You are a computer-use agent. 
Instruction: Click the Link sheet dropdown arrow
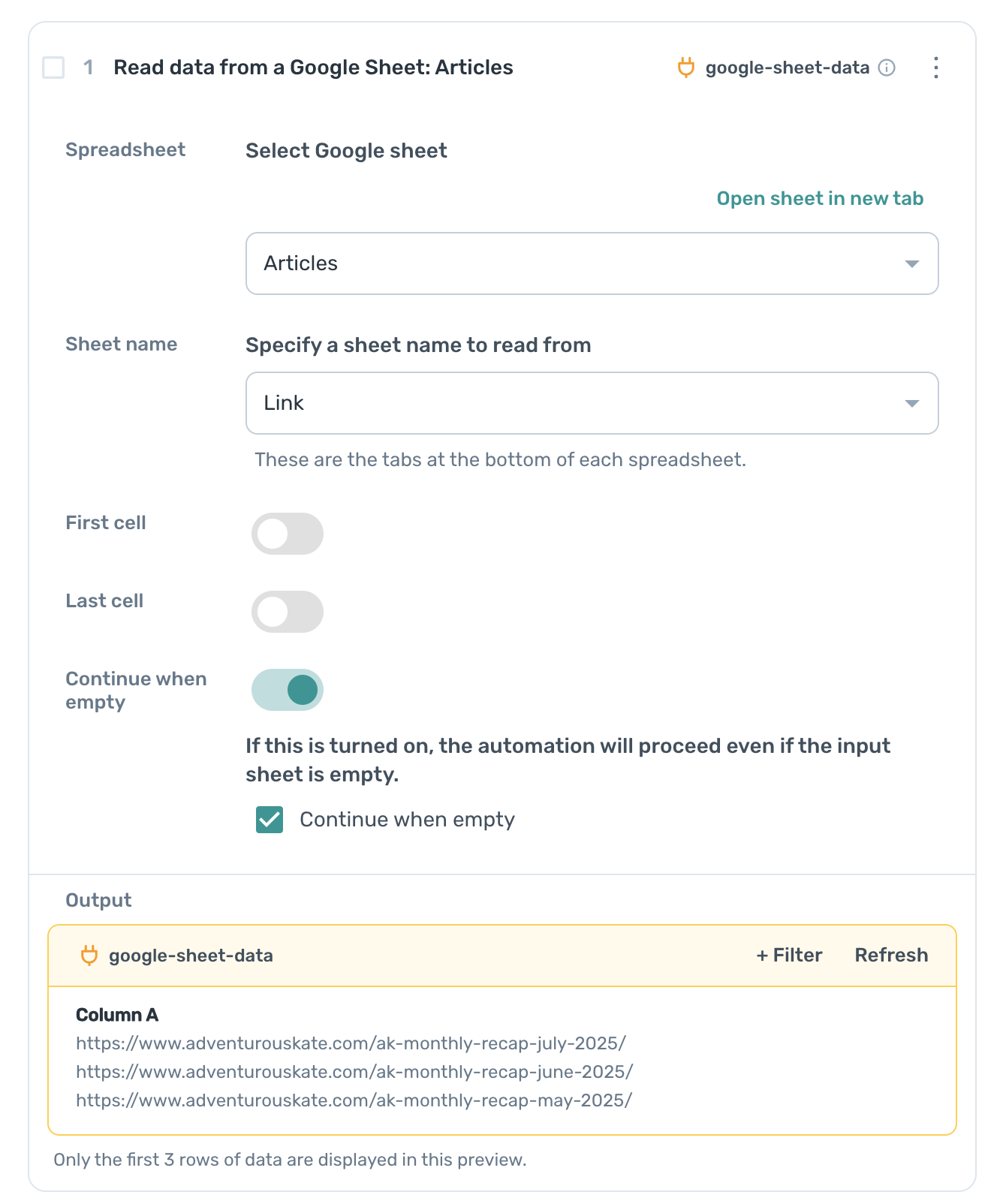pos(911,403)
